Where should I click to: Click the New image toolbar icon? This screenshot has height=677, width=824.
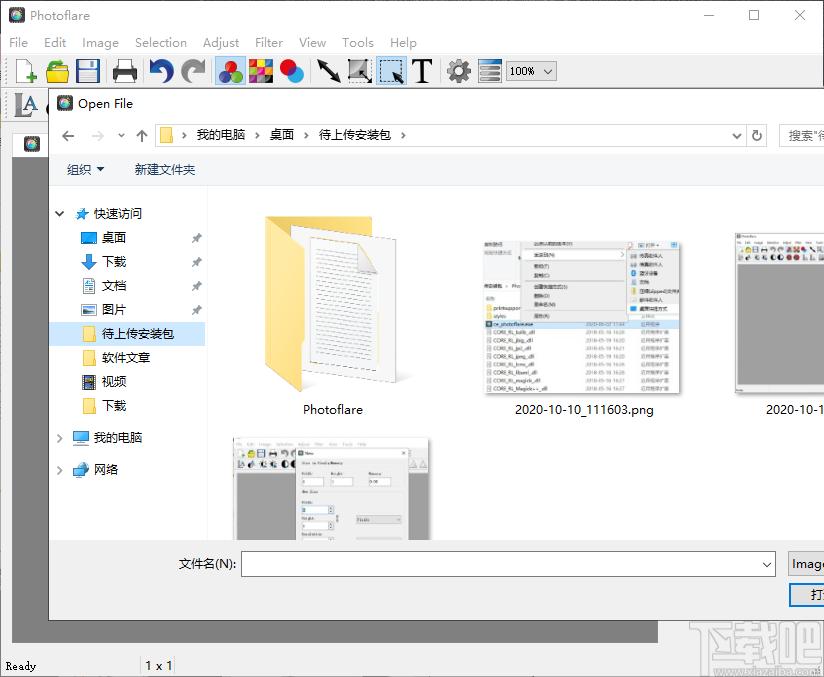(25, 71)
